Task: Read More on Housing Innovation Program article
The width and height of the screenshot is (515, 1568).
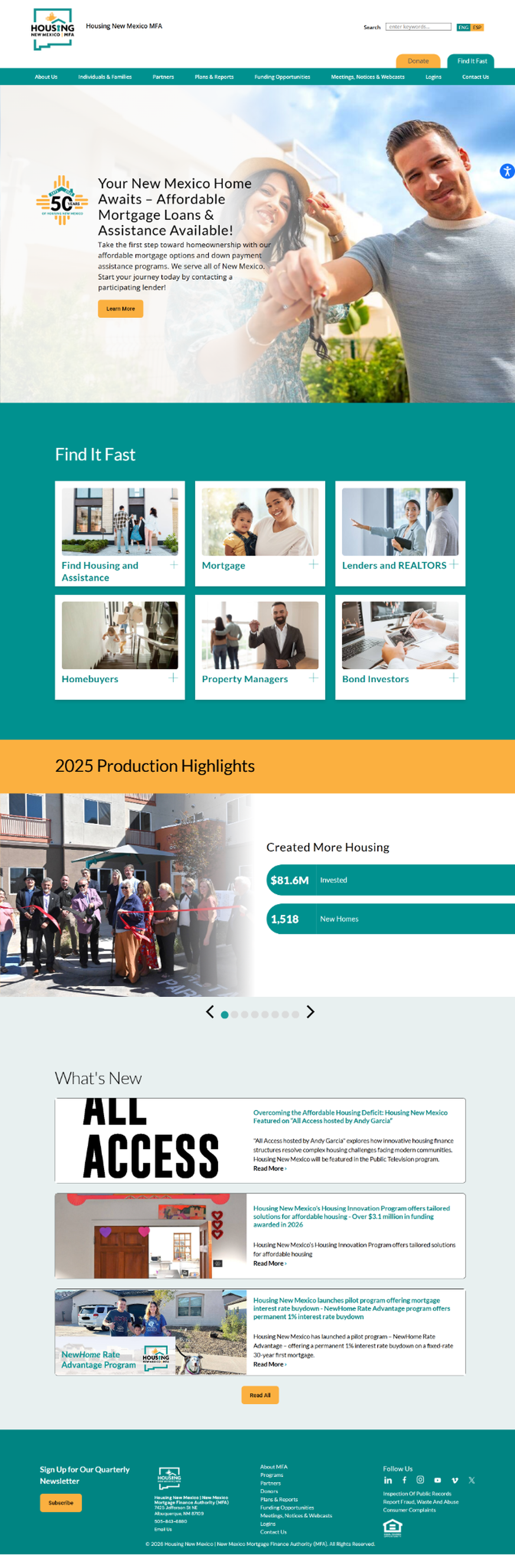Action: [270, 1263]
